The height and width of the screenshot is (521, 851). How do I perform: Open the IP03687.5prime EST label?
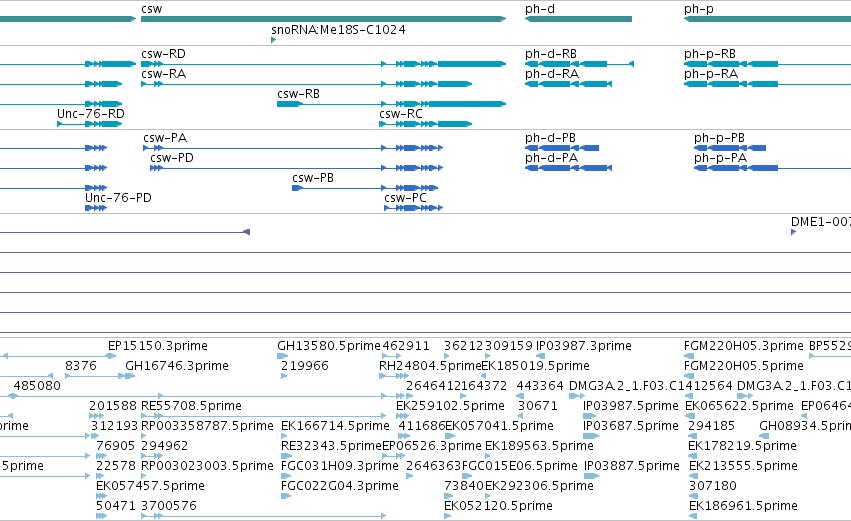pyautogui.click(x=631, y=427)
